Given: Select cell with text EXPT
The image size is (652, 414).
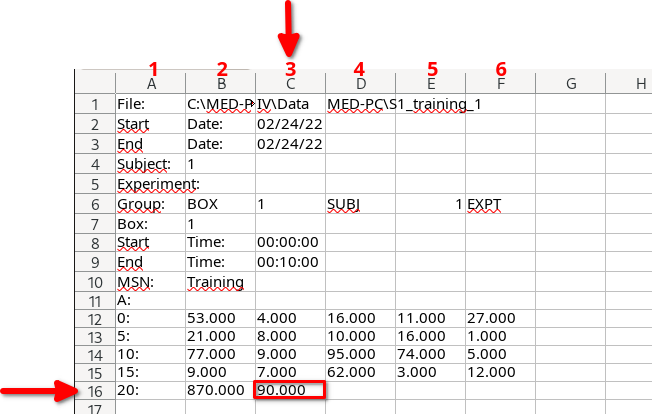Looking at the screenshot, I should (500, 204).
